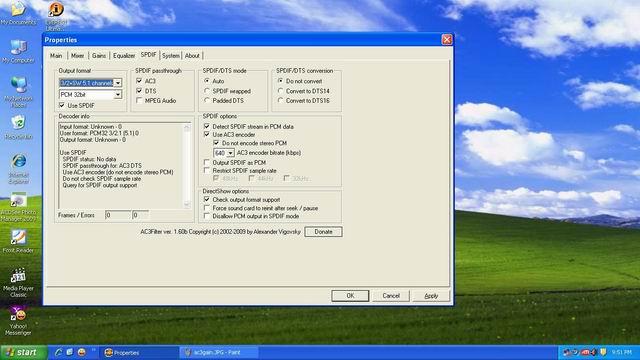Toggle the Use SPDIF checkbox
This screenshot has height=360, width=640.
tap(62, 105)
